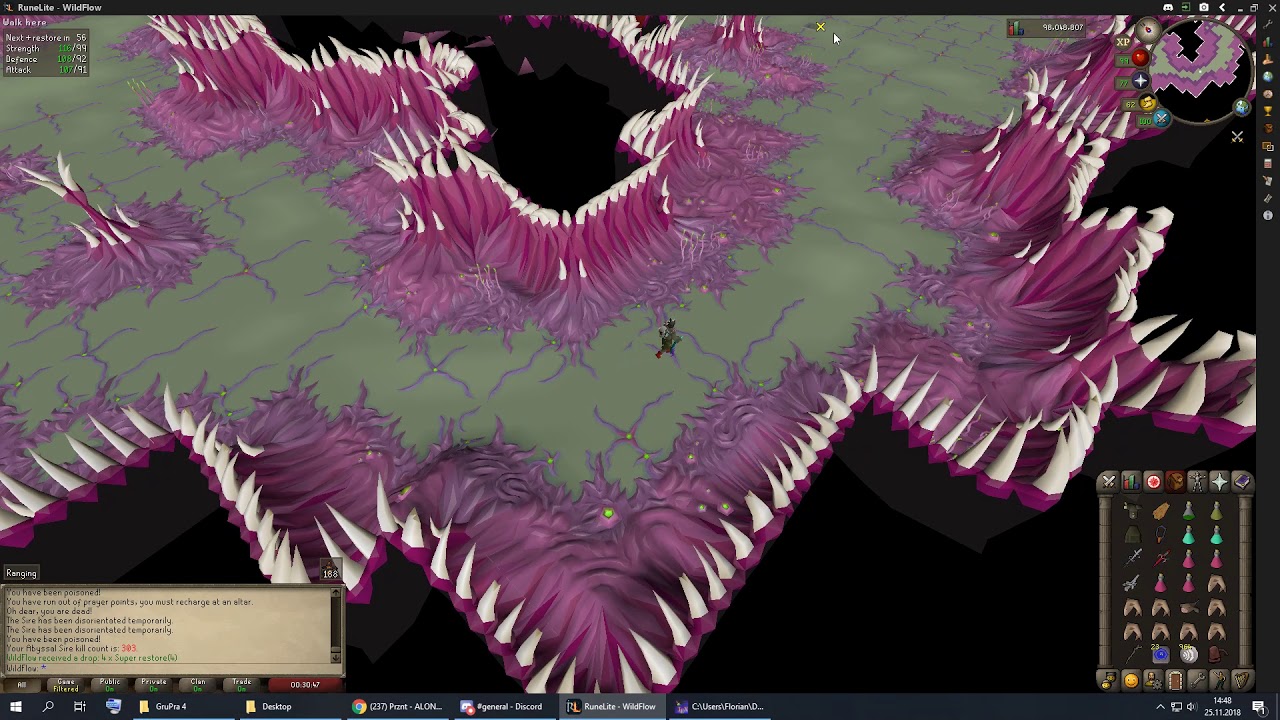1280x720 pixels.
Task: Click the wooden shield inventory item
Action: click(x=1161, y=511)
